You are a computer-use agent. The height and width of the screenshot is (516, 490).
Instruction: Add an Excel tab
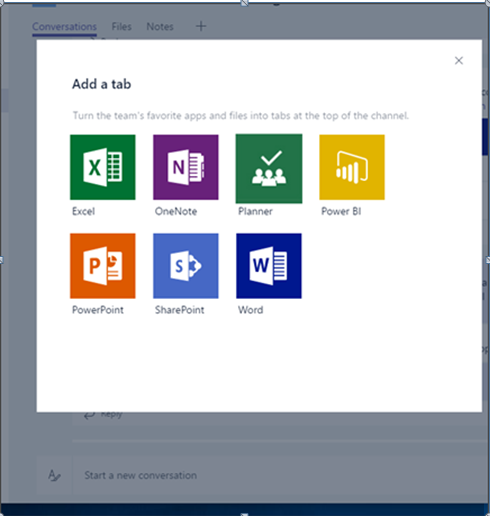coord(103,167)
